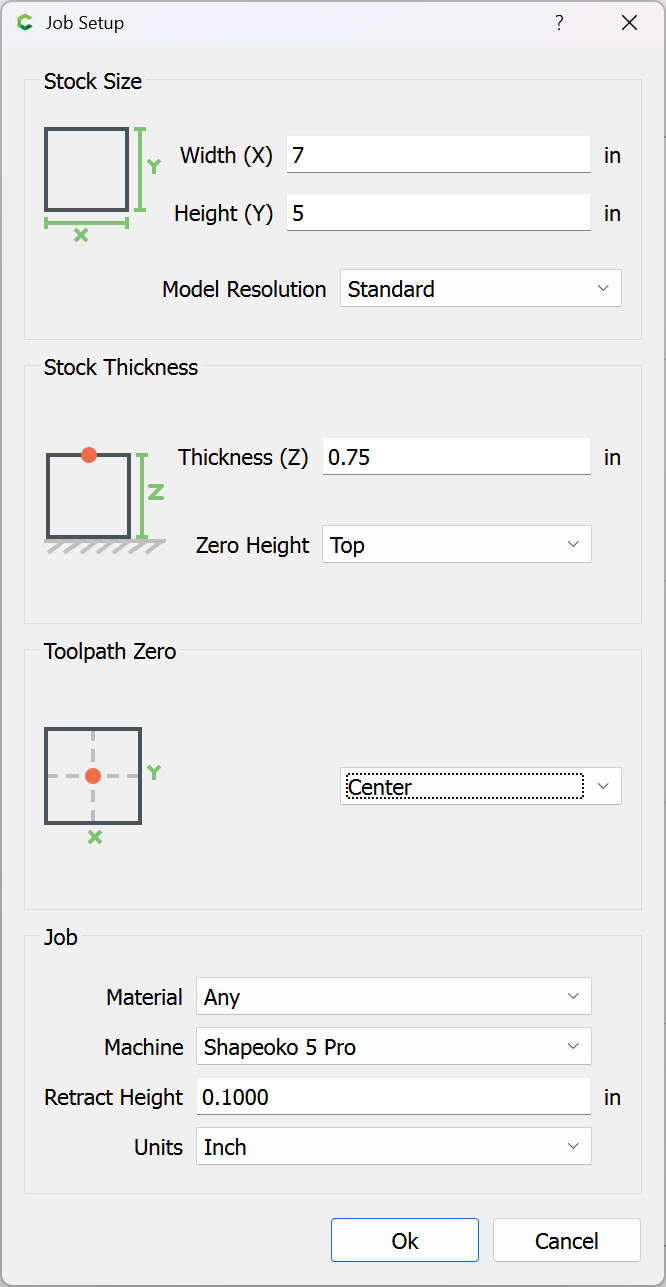Open the Zero Height dropdown set to Top
666x1287 pixels.
(457, 544)
